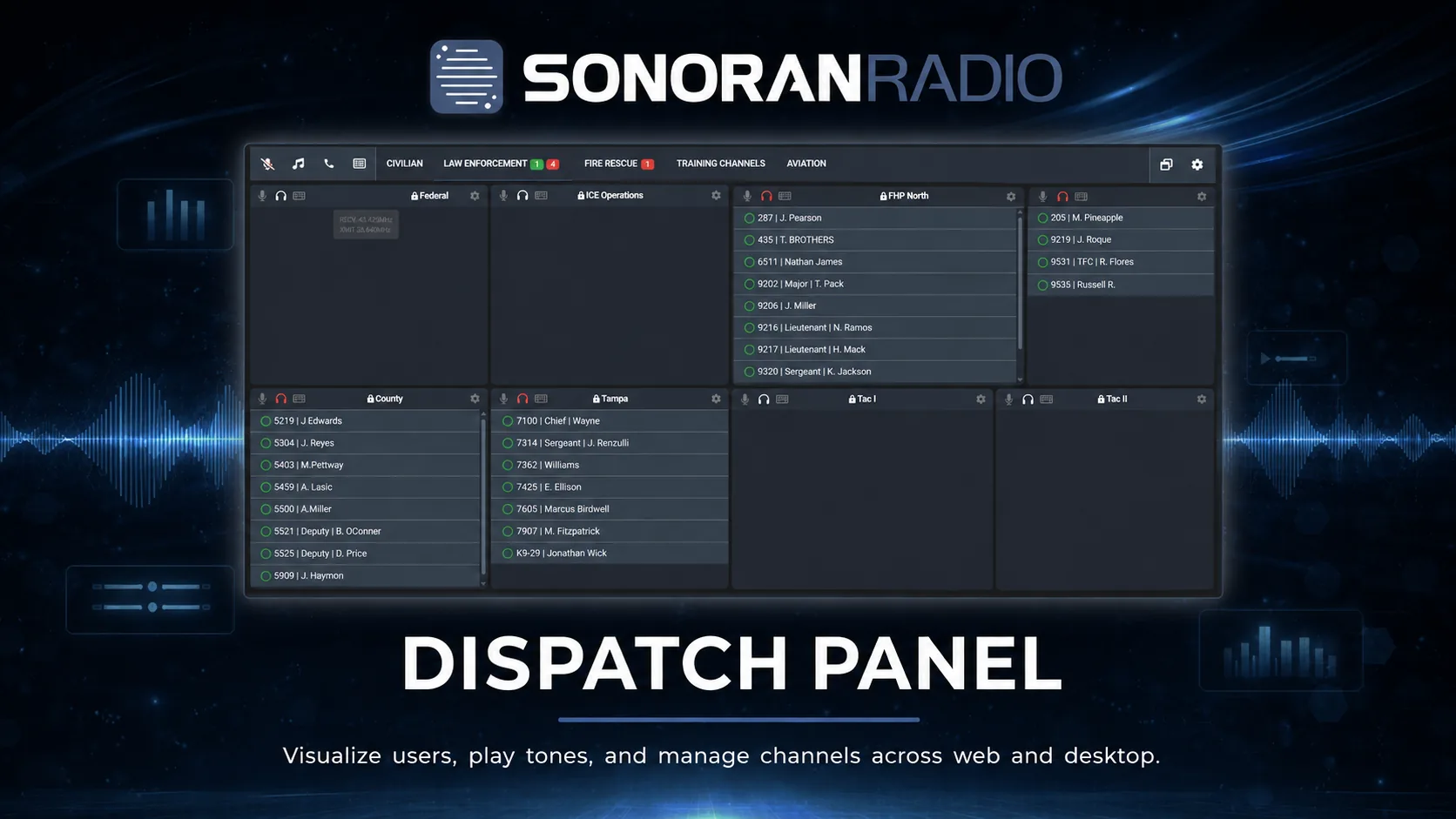Open ICE Operations channel settings gear

(x=716, y=196)
